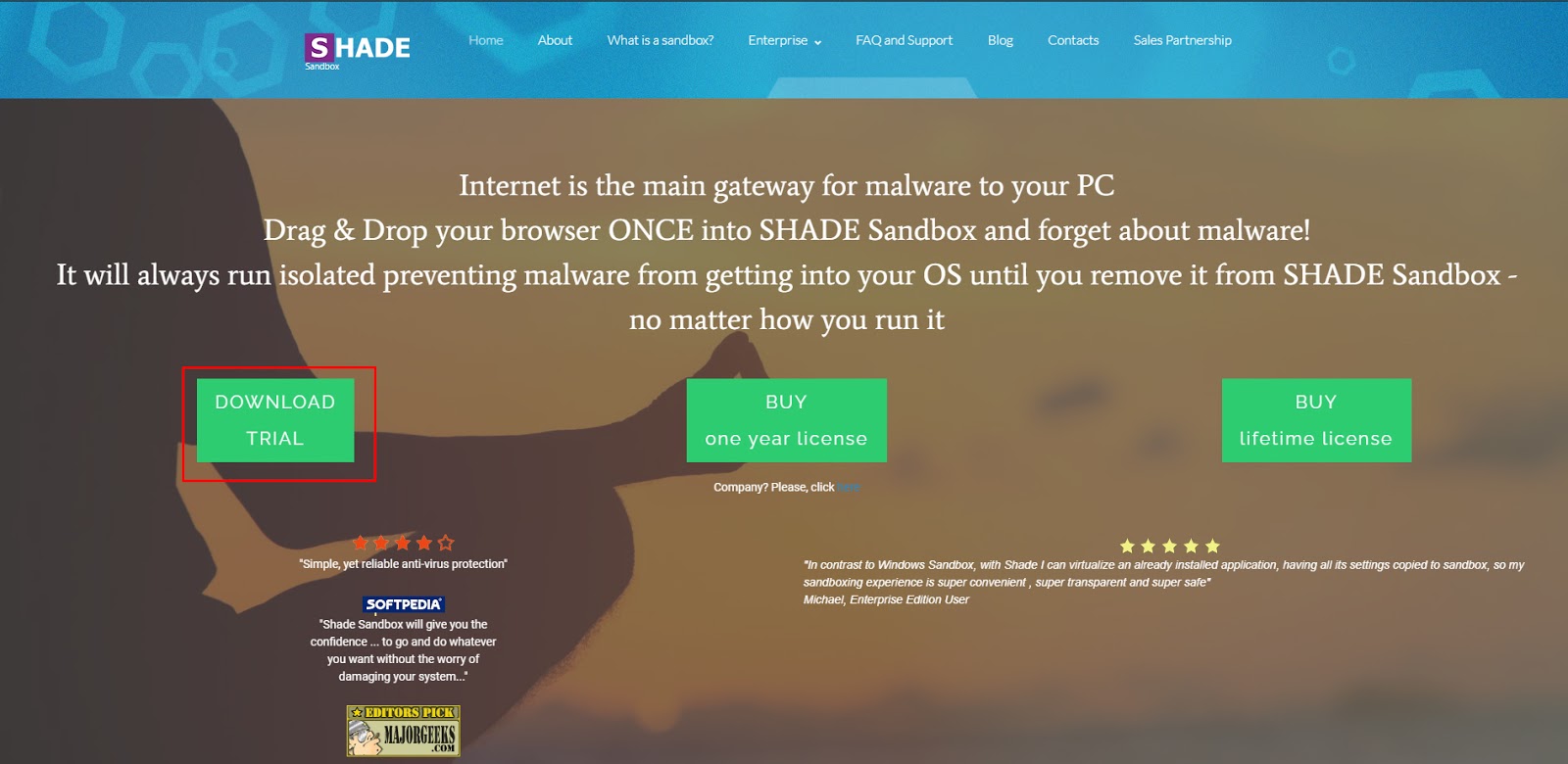Open the Enterprise menu
This screenshot has height=764, width=1568.
pos(778,40)
